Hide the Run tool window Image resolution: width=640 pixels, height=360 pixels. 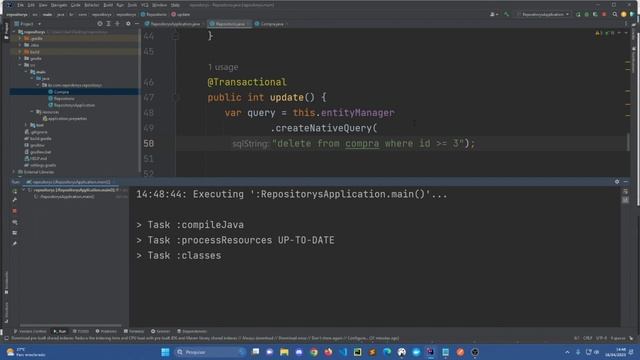[x=626, y=182]
